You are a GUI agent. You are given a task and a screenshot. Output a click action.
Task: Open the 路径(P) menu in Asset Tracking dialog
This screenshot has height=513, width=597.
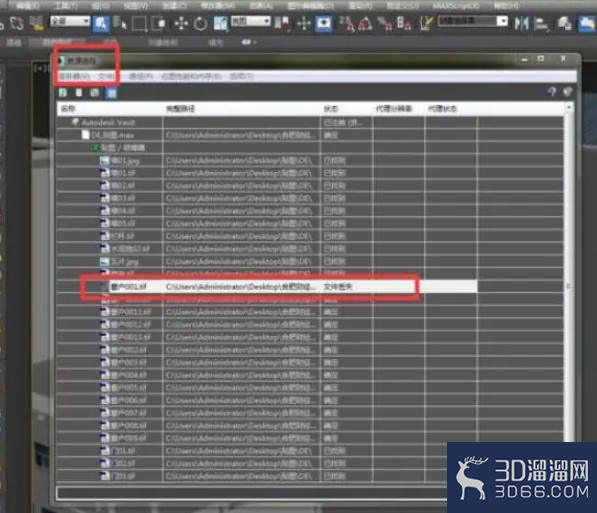(141, 77)
